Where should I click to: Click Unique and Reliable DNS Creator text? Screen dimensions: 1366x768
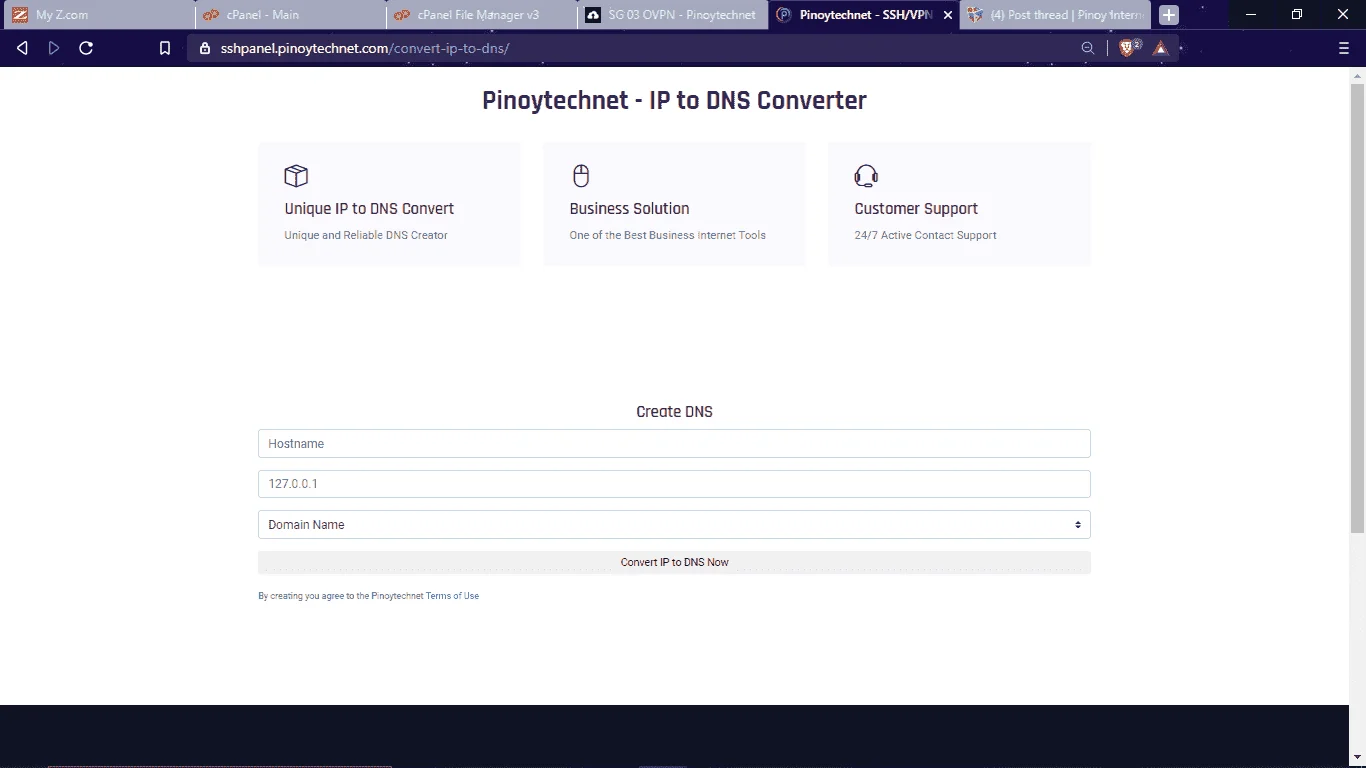(366, 236)
